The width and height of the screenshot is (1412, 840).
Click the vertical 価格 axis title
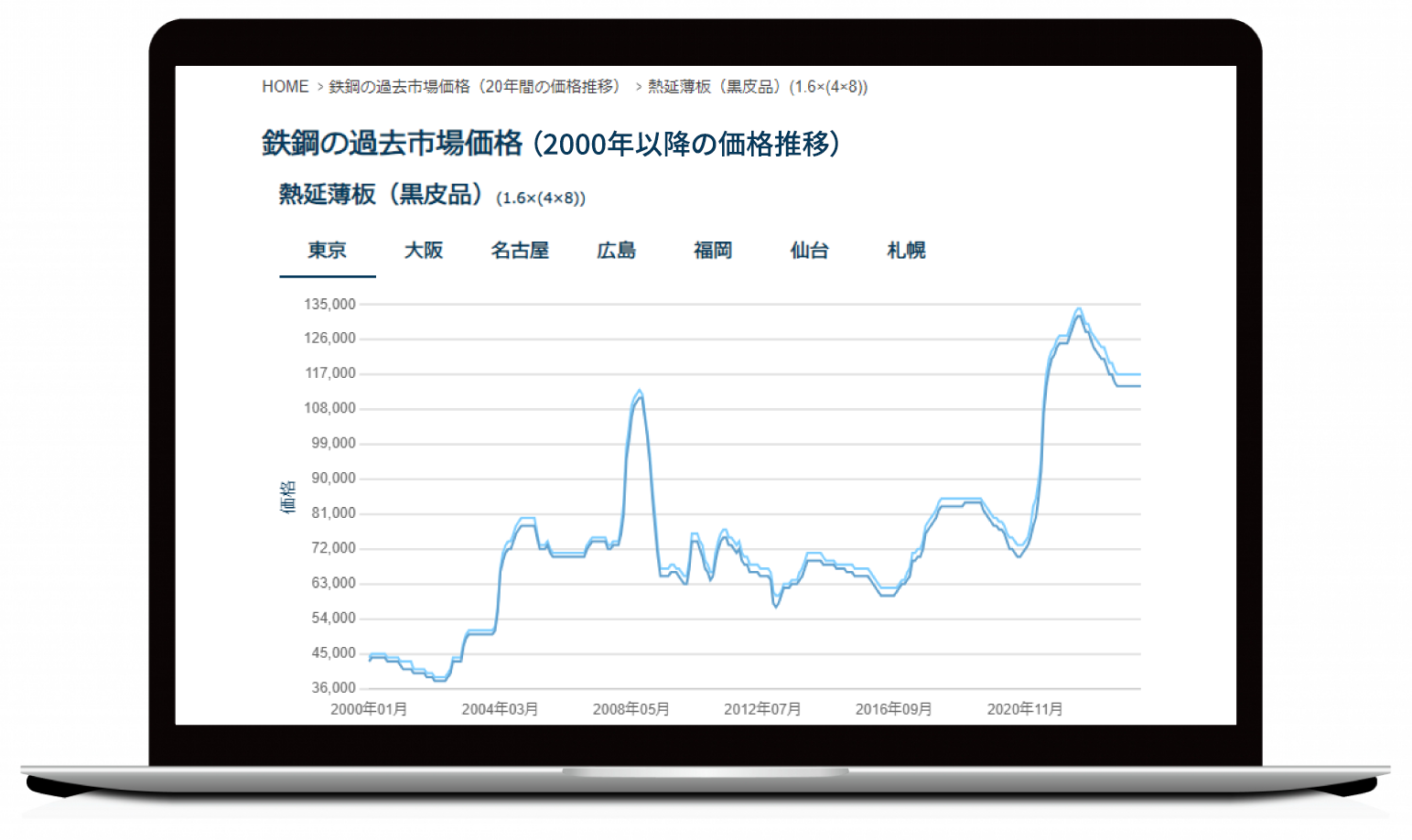[x=287, y=497]
